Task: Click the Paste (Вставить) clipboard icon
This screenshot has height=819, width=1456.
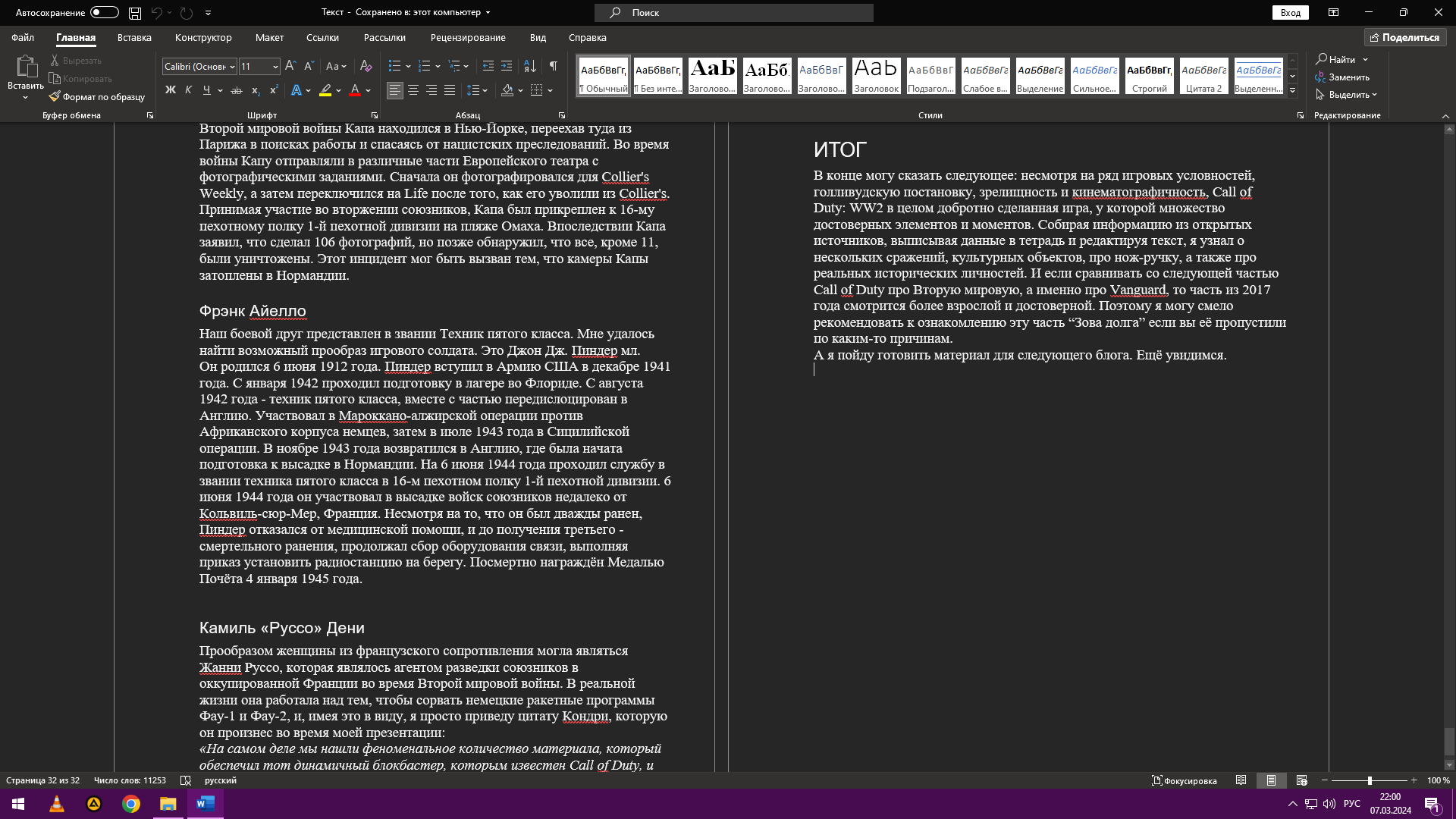Action: pos(26,67)
